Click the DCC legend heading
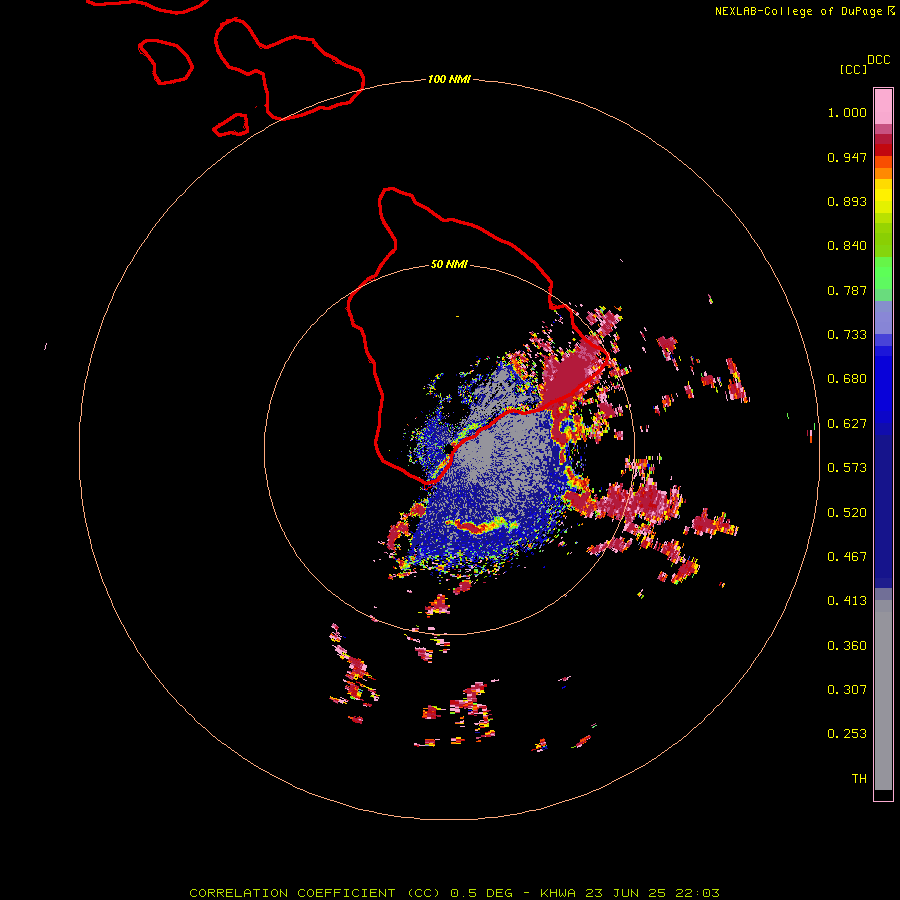This screenshot has width=900, height=900. click(x=879, y=60)
